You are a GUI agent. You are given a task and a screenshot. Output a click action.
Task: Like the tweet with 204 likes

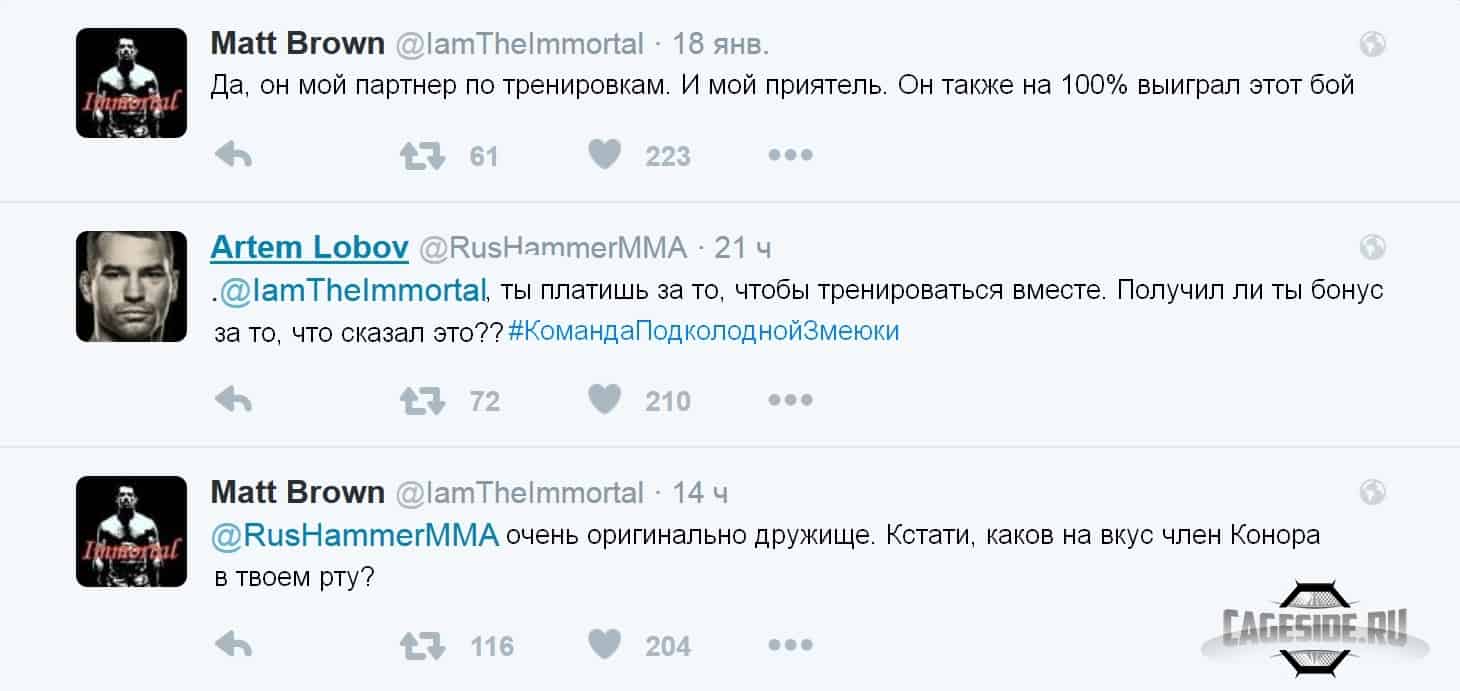605,644
